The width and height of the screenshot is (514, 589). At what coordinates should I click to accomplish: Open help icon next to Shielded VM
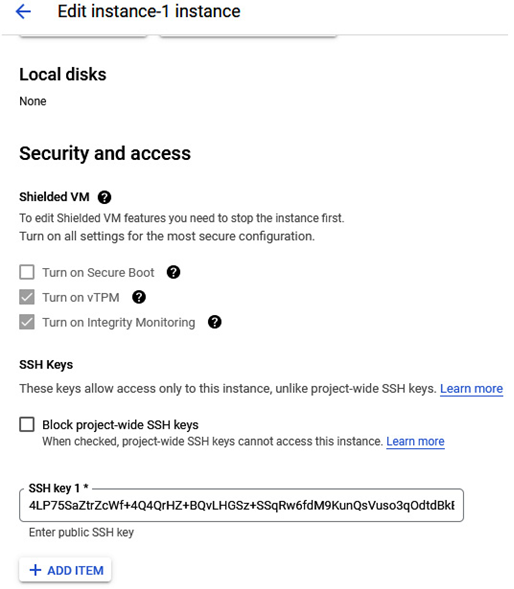coord(104,197)
